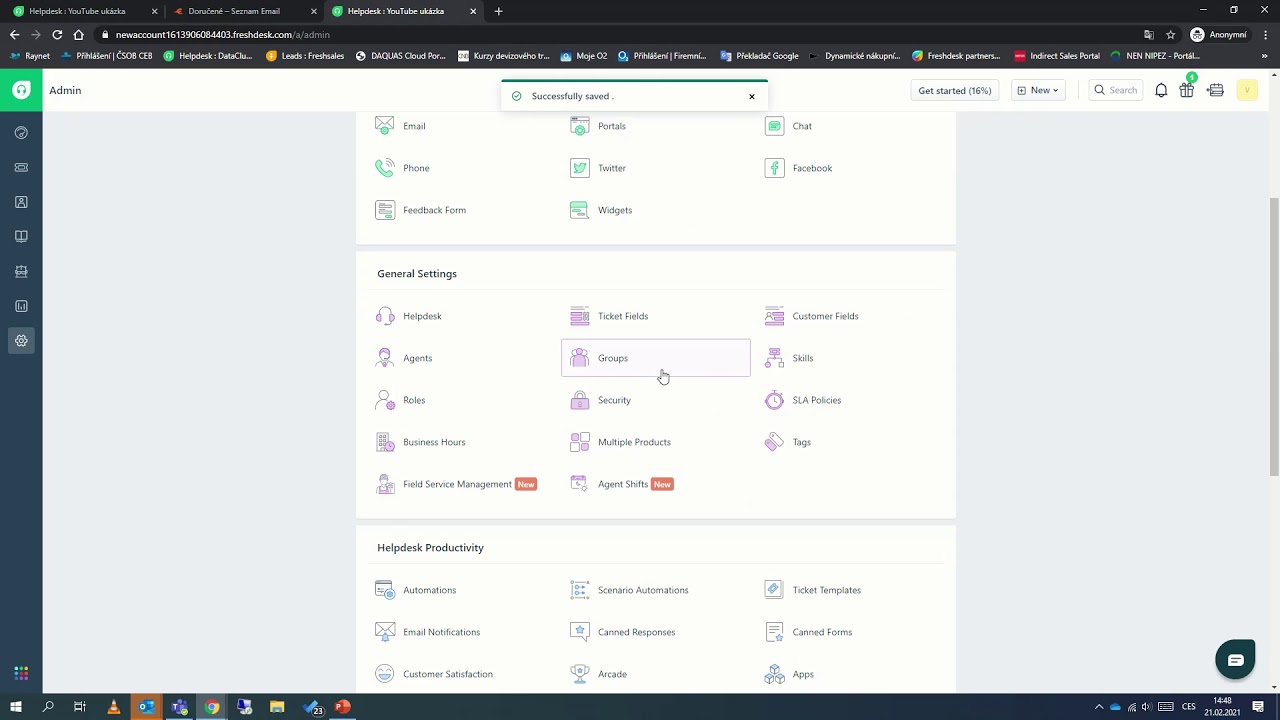Open the Arcade settings
The image size is (1280, 720).
[599, 674]
